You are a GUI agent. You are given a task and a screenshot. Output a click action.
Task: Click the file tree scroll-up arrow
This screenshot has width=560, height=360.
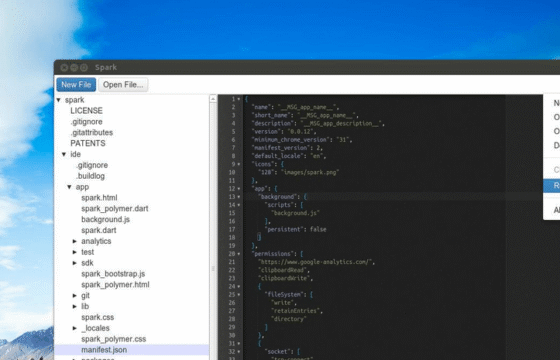pos(213,99)
